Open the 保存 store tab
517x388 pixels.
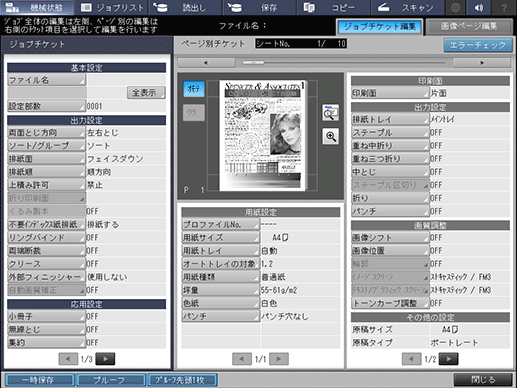point(259,7)
